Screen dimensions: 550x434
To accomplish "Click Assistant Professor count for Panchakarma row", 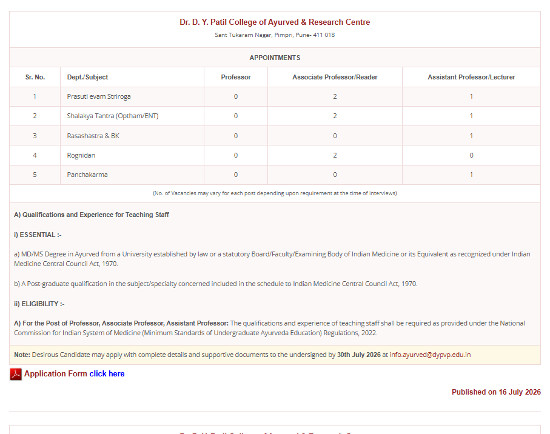I will coord(471,174).
